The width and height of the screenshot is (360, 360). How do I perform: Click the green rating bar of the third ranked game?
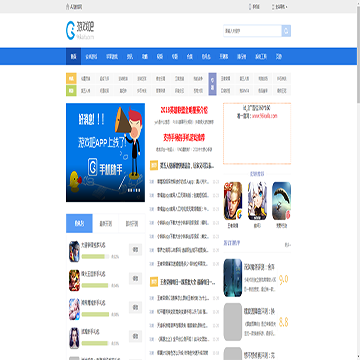[95, 314]
